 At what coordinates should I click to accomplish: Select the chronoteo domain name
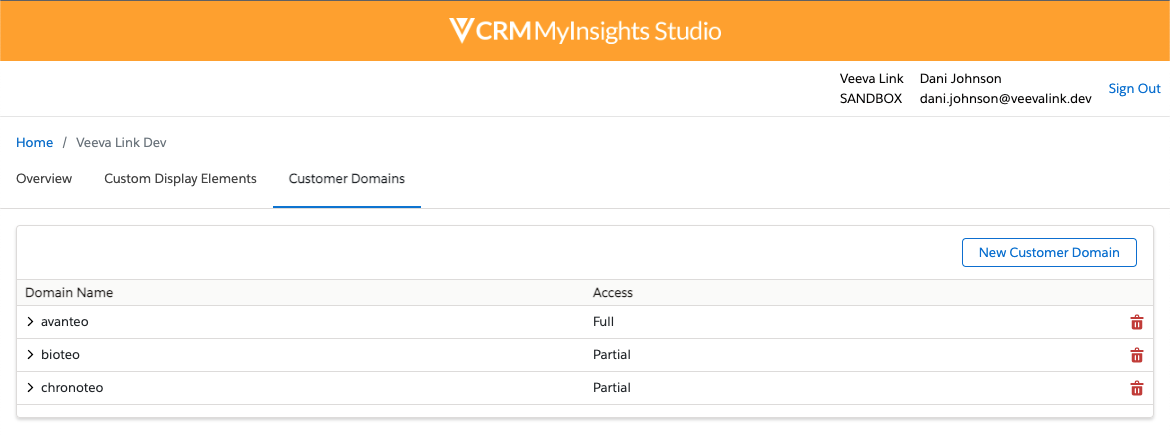coord(72,388)
